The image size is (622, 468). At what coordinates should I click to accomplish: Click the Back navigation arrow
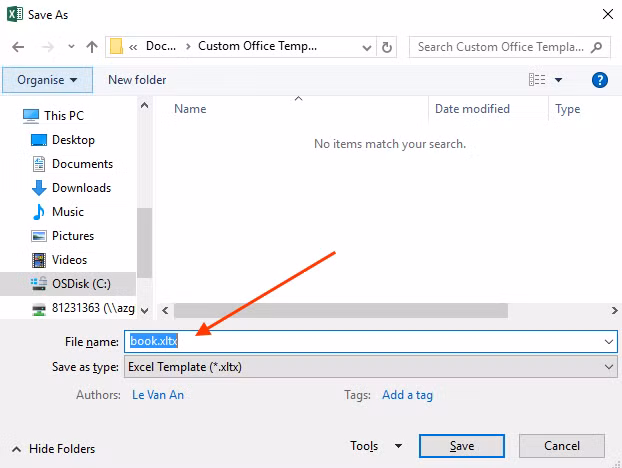click(19, 47)
